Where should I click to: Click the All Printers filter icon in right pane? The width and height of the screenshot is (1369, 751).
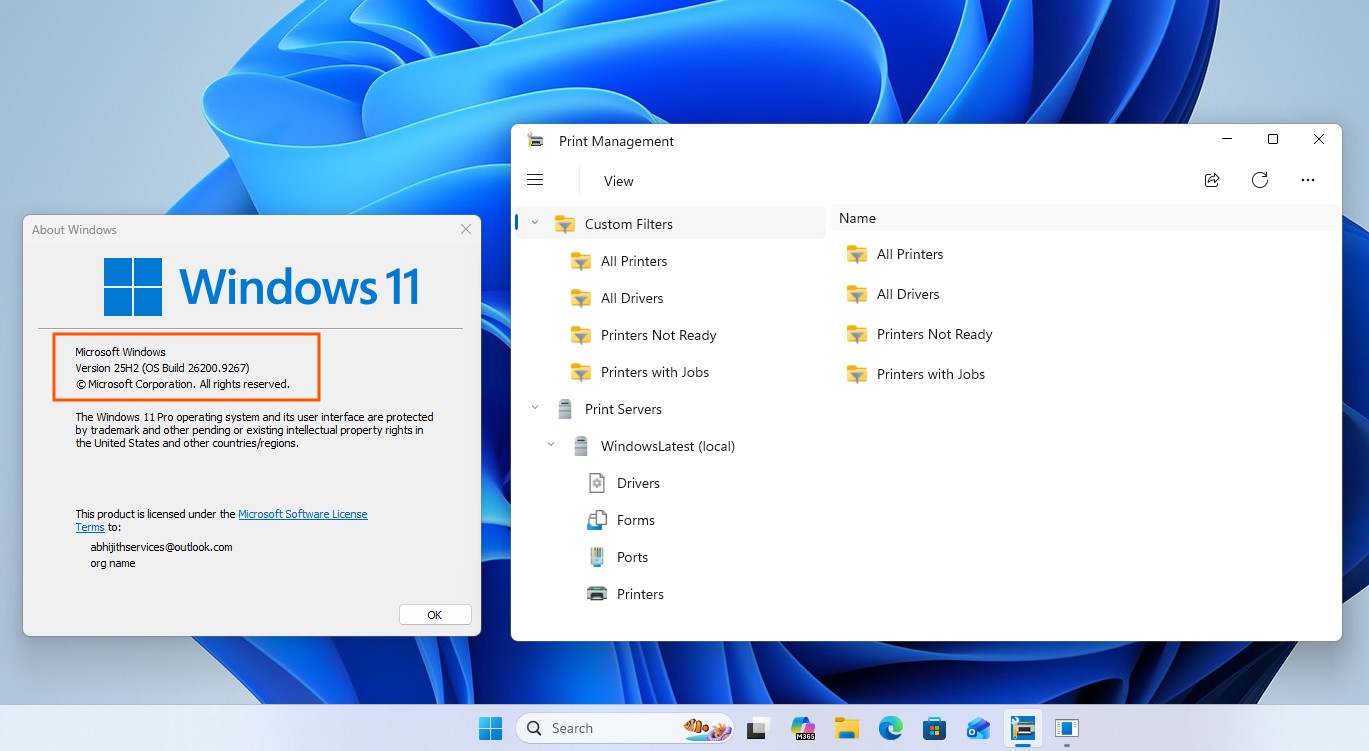(x=856, y=254)
